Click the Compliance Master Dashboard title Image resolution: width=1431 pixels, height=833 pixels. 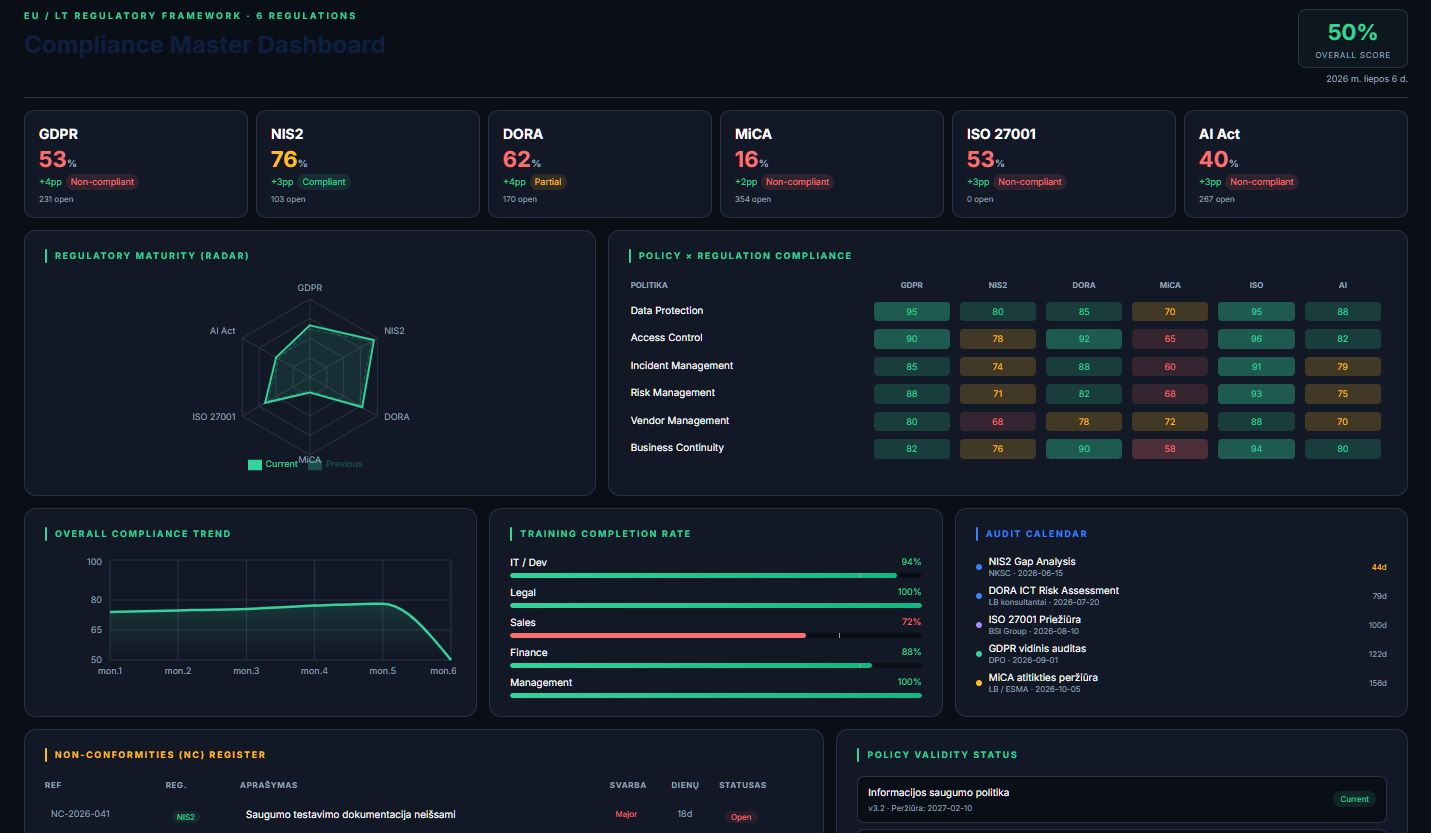(x=205, y=45)
